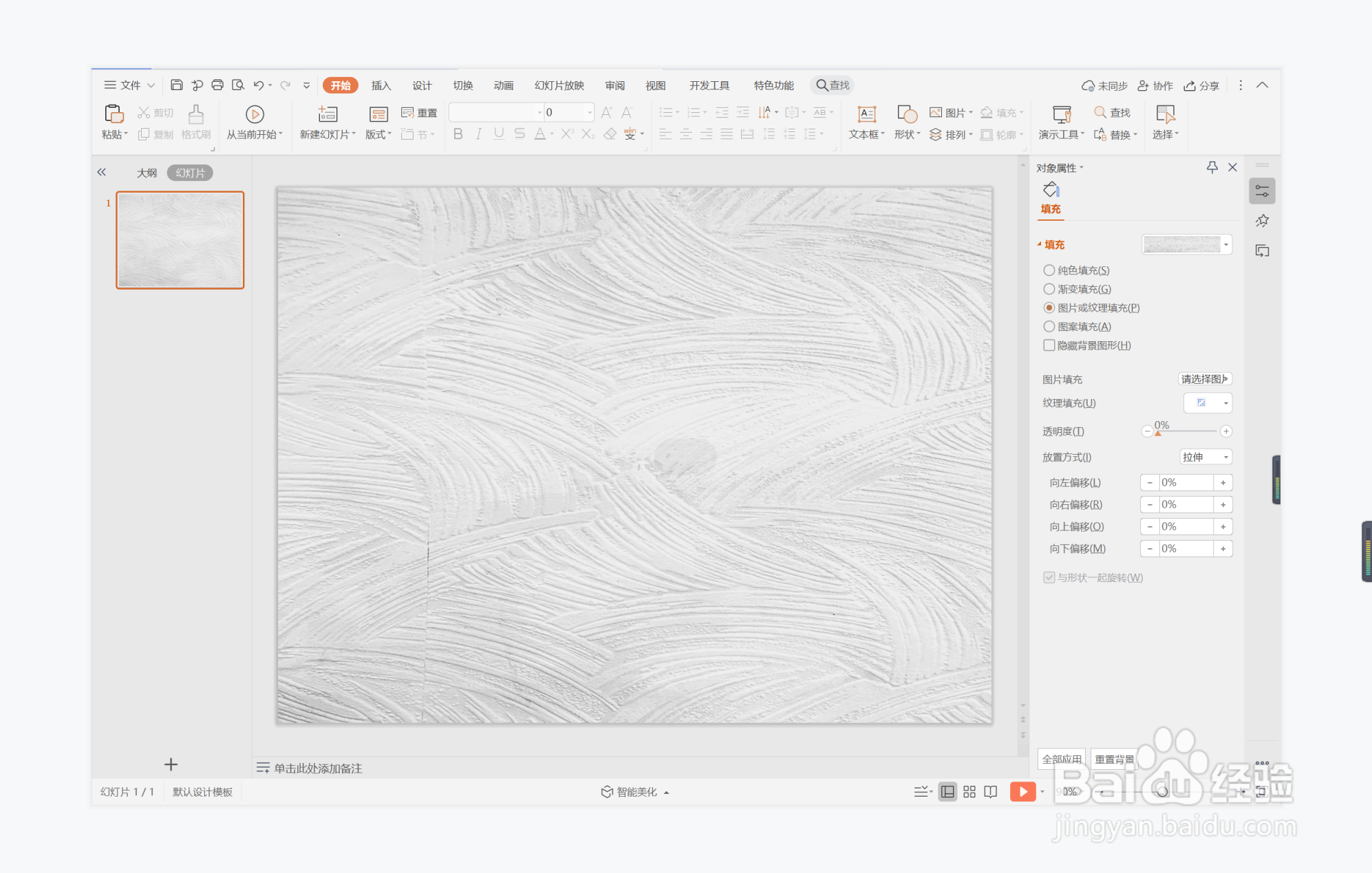
Task: Switch to slide sorter view icon
Action: click(969, 792)
